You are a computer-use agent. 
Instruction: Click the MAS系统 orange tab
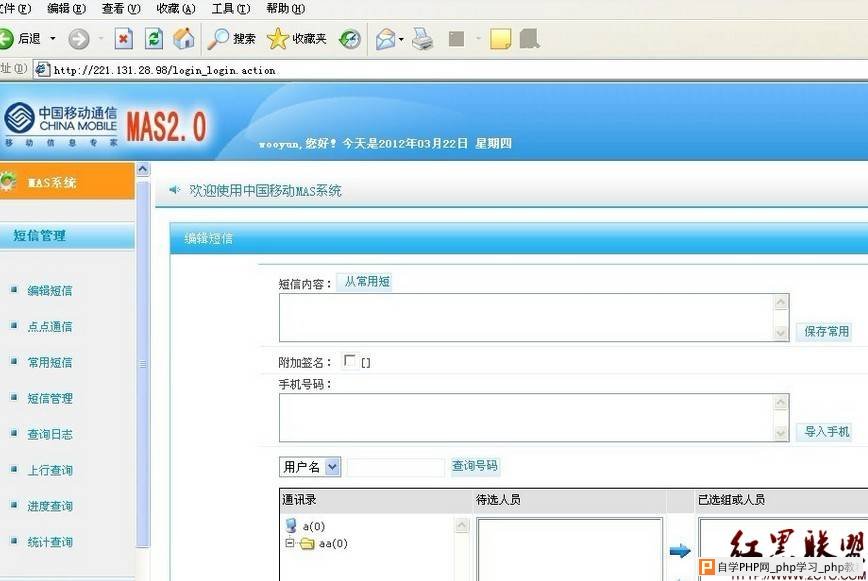(67, 181)
